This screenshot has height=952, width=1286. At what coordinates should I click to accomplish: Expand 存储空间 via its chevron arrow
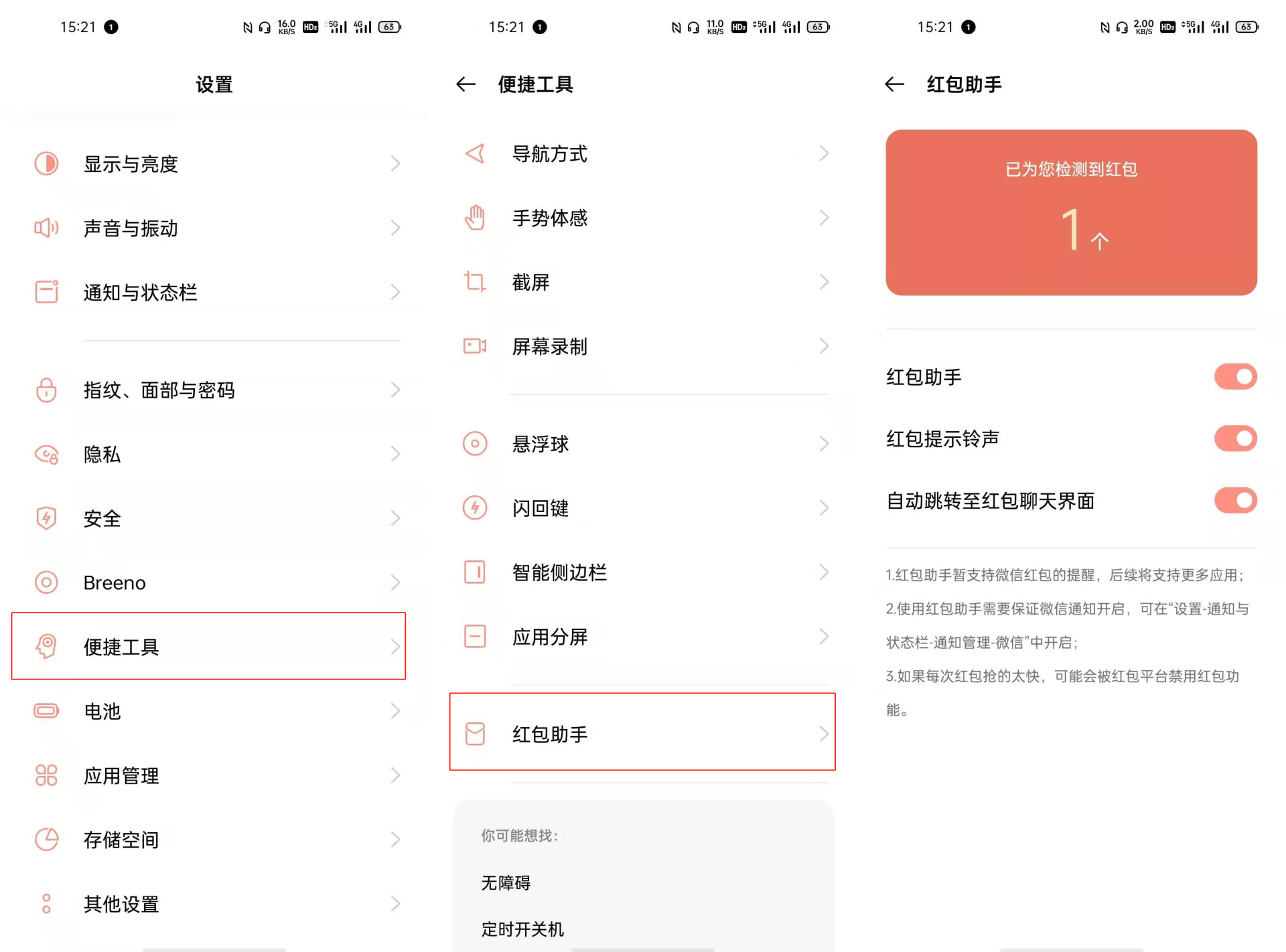coord(395,840)
